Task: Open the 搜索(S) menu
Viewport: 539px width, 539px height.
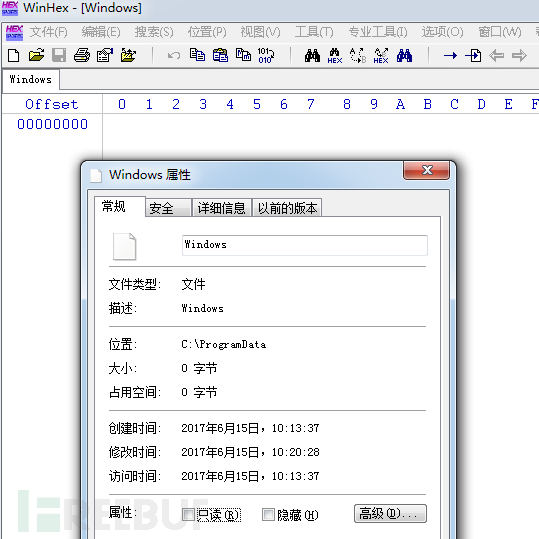Action: coord(154,32)
